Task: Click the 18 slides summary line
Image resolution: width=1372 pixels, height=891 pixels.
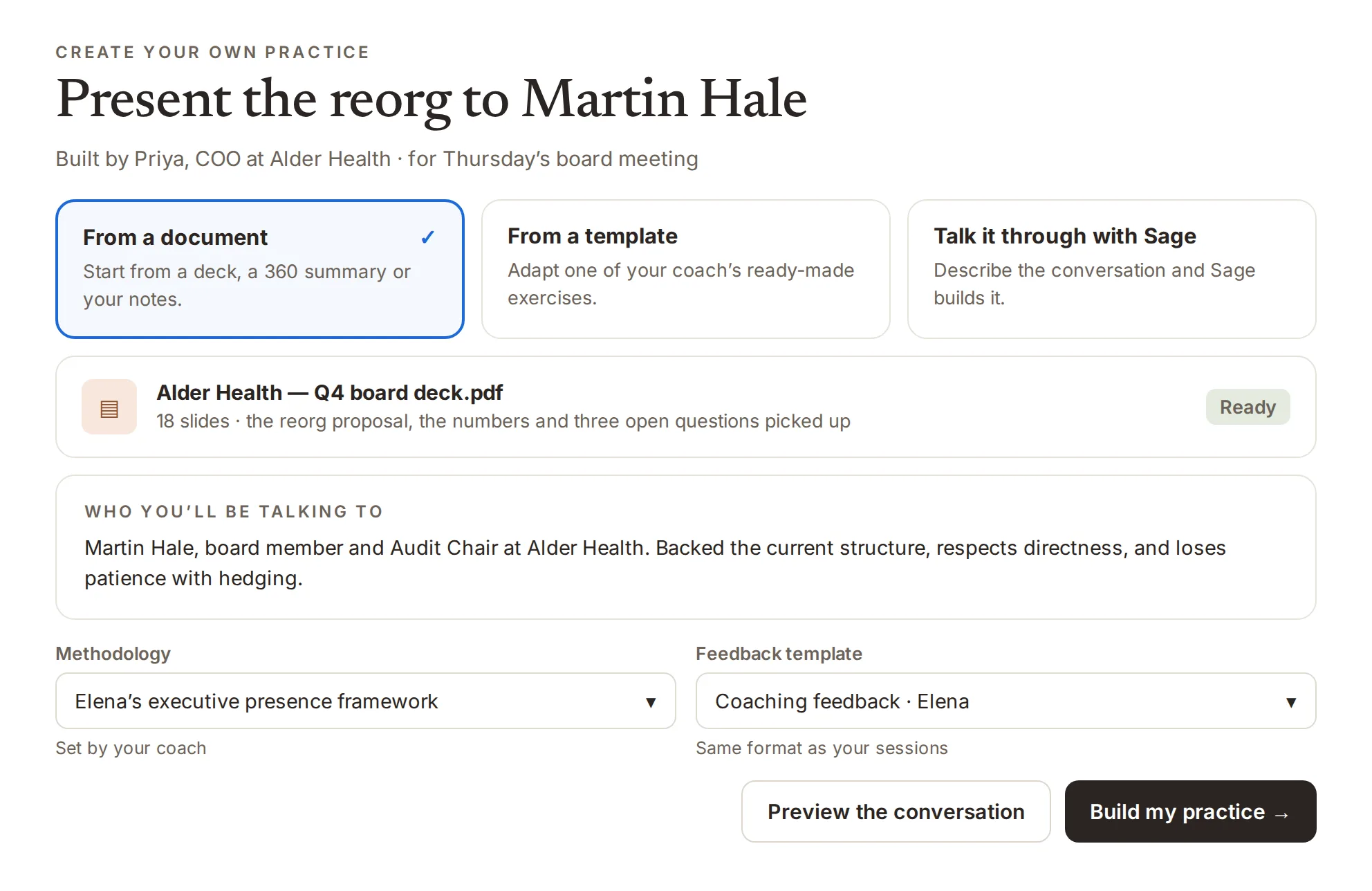Action: pyautogui.click(x=503, y=421)
